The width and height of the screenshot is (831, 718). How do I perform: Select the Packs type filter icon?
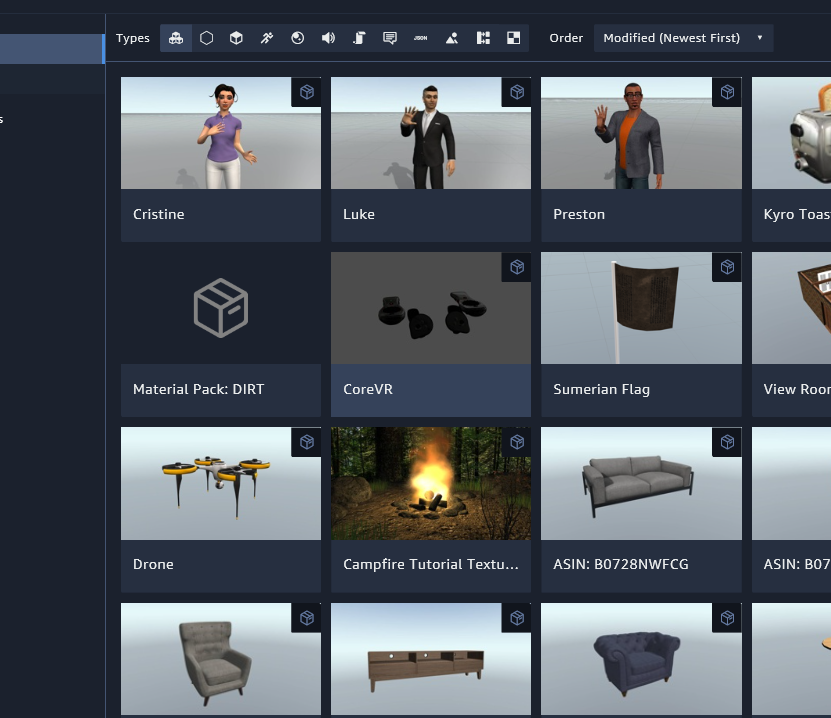pyautogui.click(x=176, y=38)
